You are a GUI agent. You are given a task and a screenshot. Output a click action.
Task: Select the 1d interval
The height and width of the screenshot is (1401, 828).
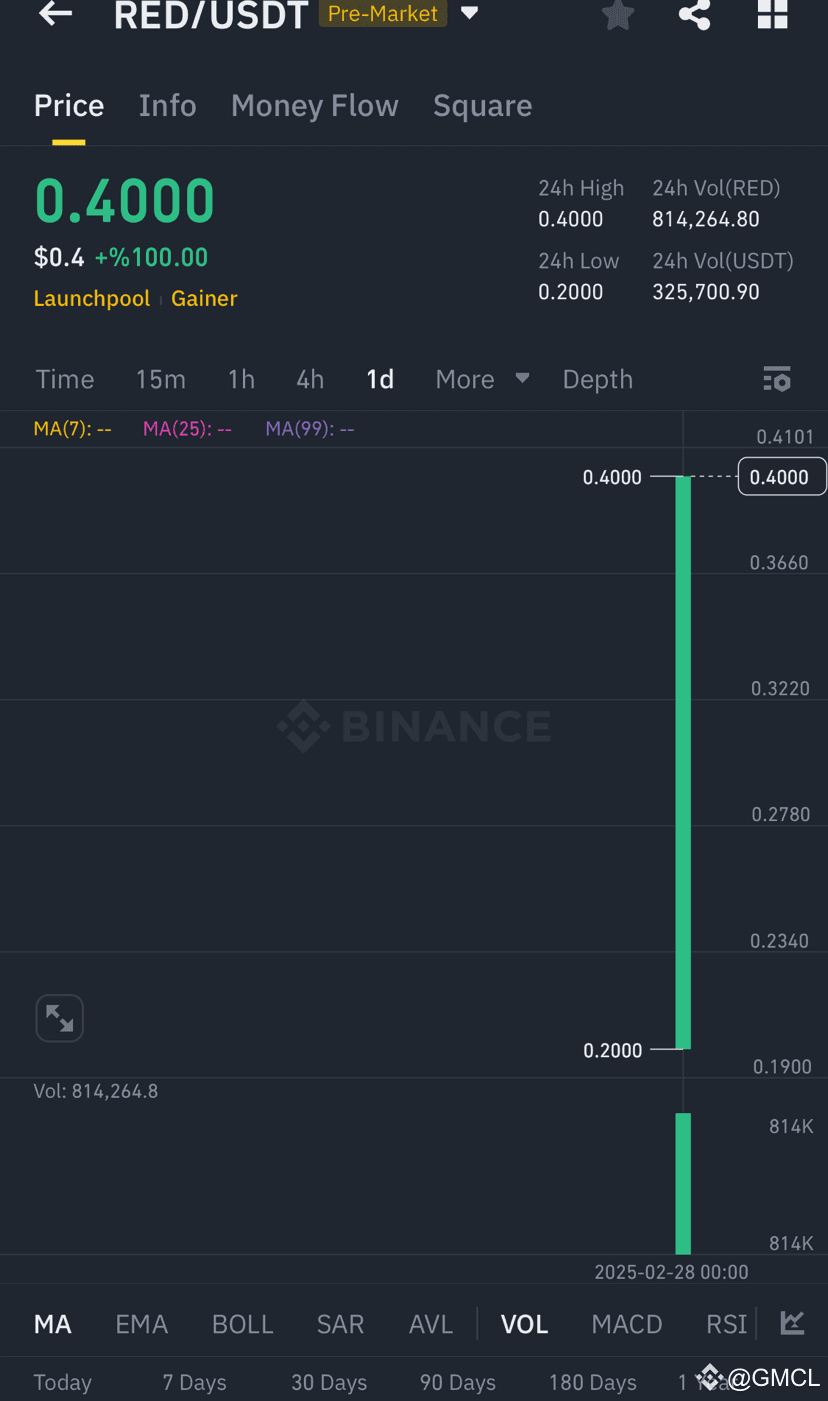click(380, 379)
